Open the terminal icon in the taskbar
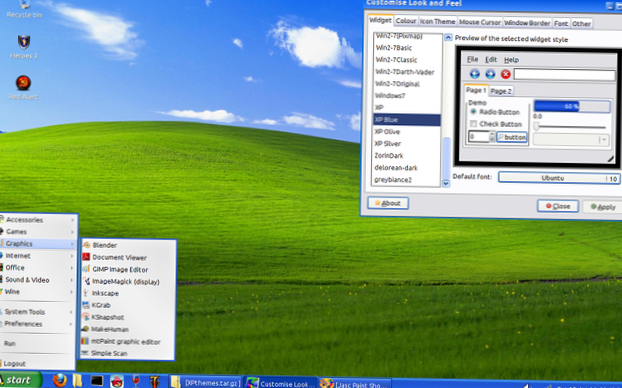622x388 pixels. tap(97, 381)
